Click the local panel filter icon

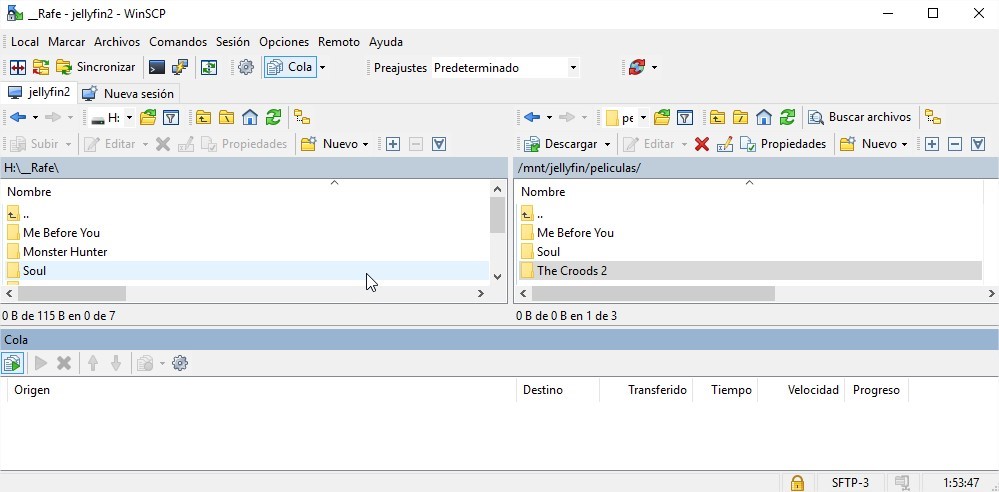pyautogui.click(x=171, y=117)
